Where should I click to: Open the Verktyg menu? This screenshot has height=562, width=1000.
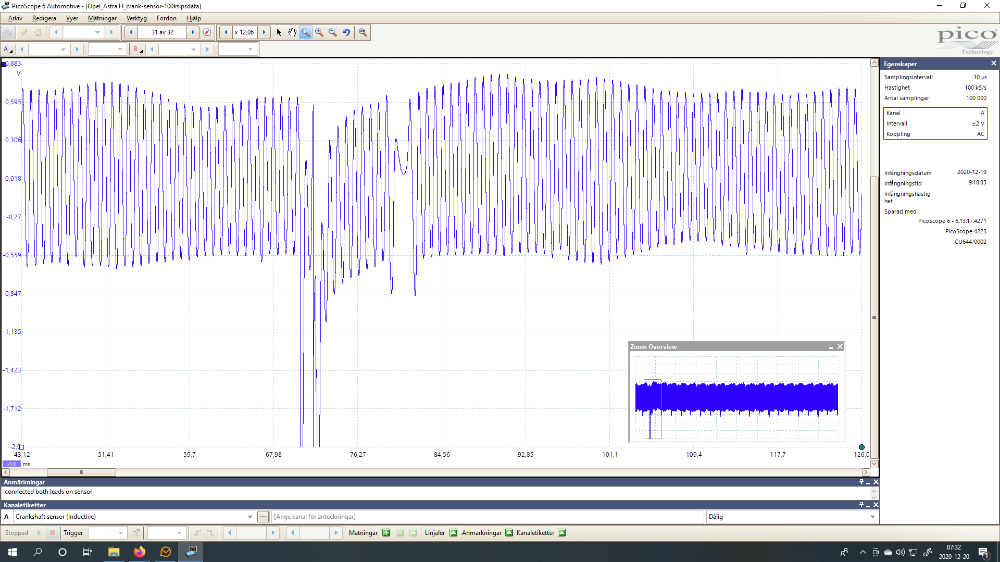pos(135,17)
